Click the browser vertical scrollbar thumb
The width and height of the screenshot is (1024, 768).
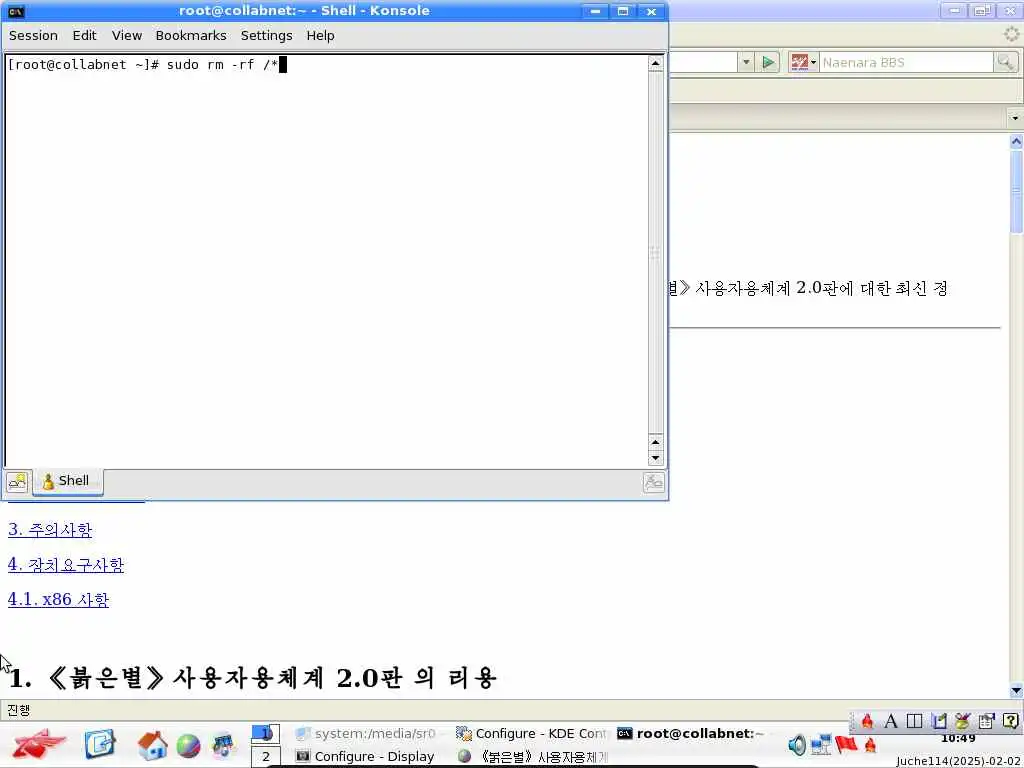tap(1016, 191)
